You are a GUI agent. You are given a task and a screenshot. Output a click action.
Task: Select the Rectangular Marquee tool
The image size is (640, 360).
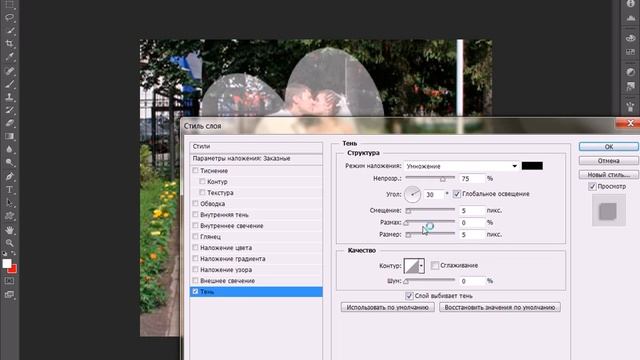click(x=9, y=5)
